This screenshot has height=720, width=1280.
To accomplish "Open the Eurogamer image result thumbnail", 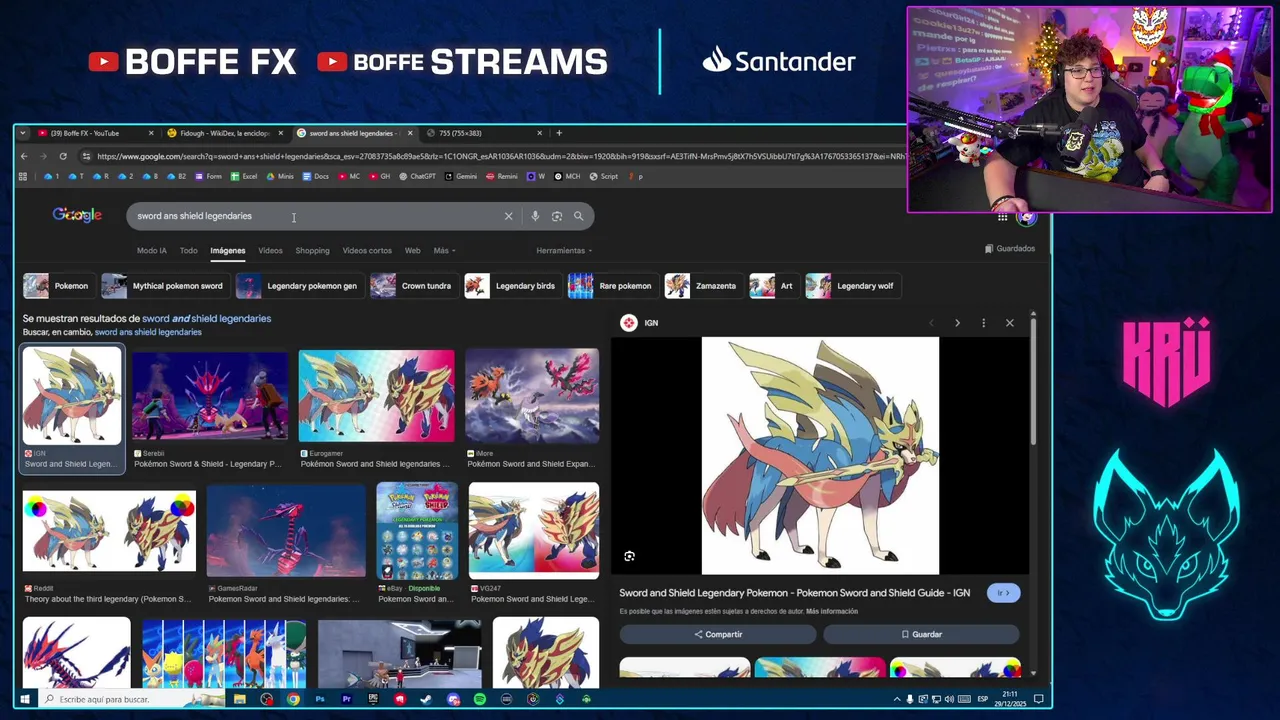I will [x=376, y=396].
